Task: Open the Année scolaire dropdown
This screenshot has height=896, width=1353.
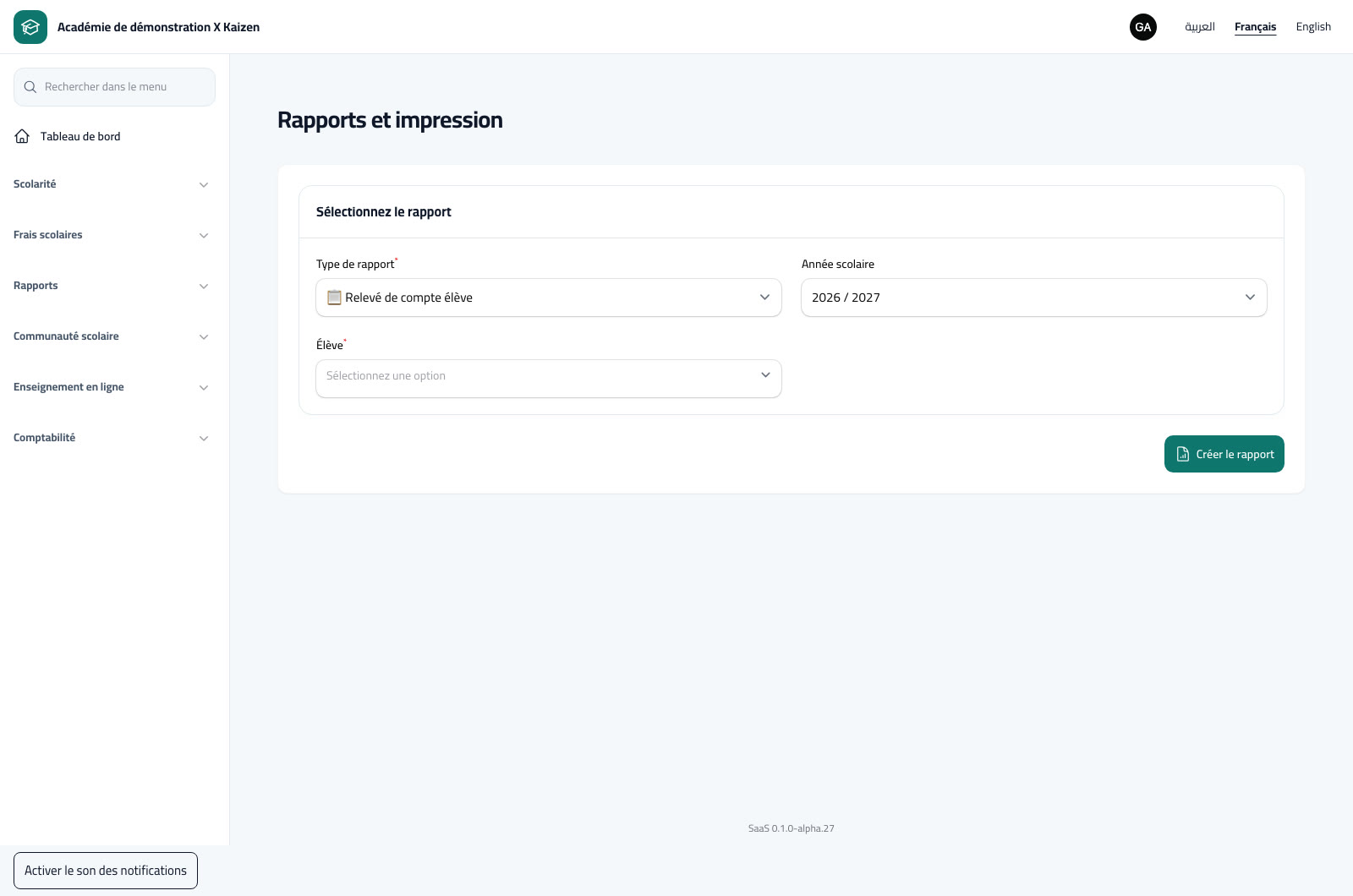Action: coord(1034,298)
